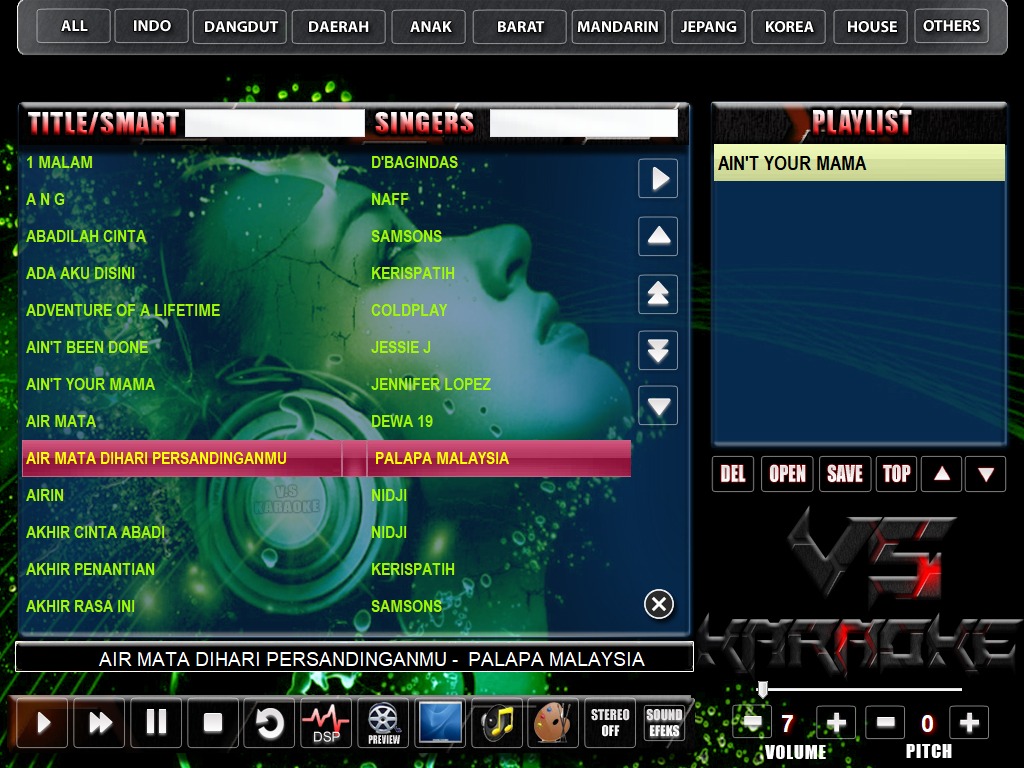This screenshot has height=768, width=1024.
Task: Switch to the HOUSE category
Action: [x=871, y=26]
